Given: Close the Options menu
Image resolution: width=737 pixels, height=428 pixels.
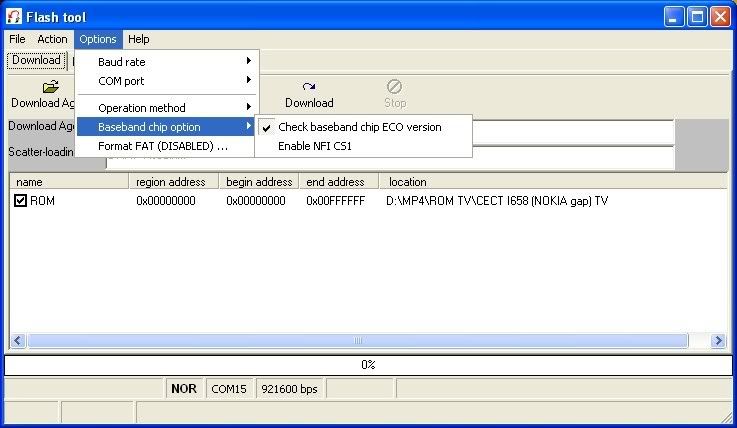Looking at the screenshot, I should pyautogui.click(x=98, y=39).
